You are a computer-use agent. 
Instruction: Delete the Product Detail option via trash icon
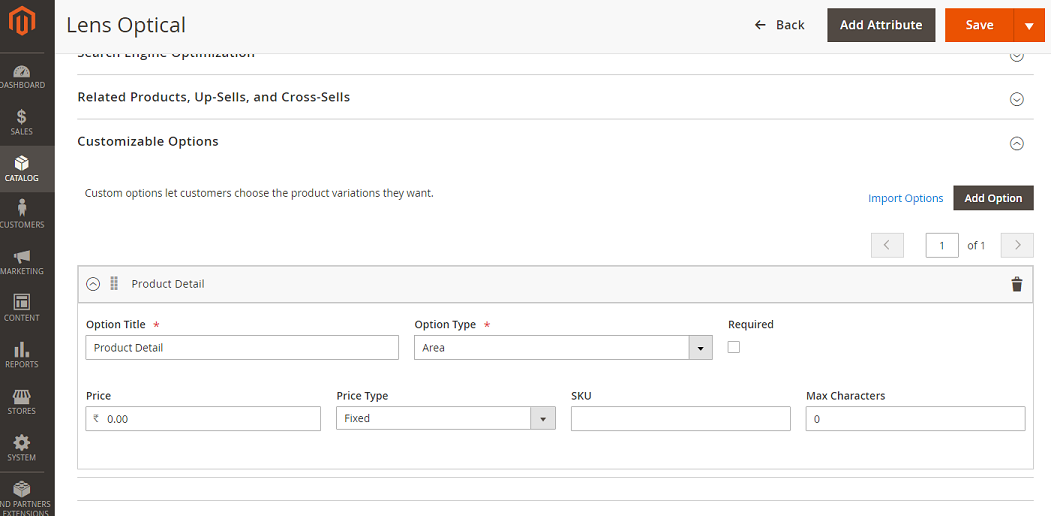pyautogui.click(x=1017, y=284)
